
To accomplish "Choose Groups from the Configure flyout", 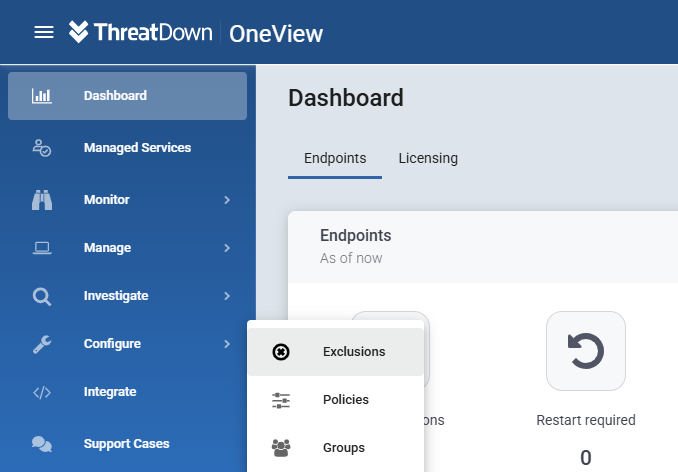I will (x=336, y=448).
